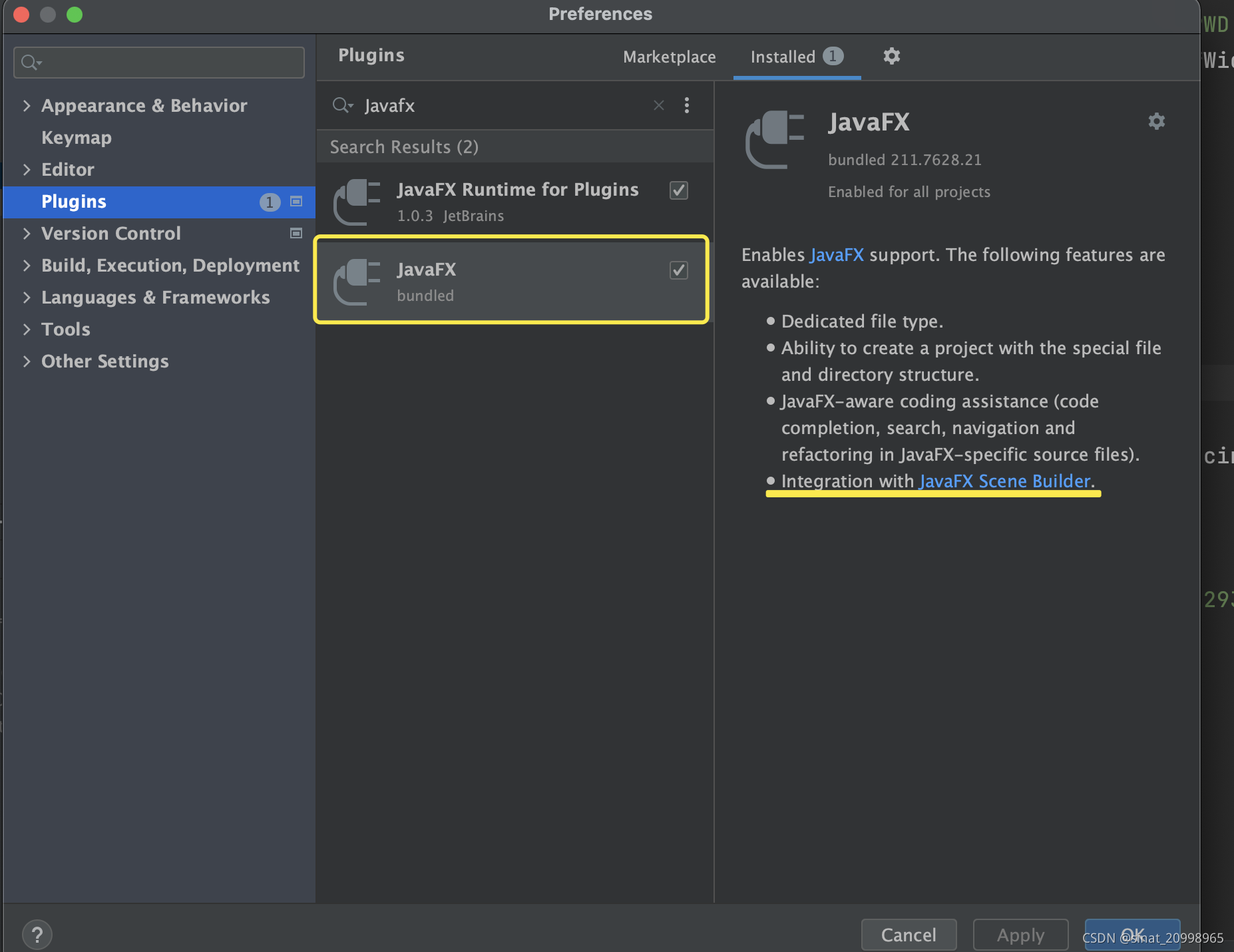Click the help question mark button

37,935
